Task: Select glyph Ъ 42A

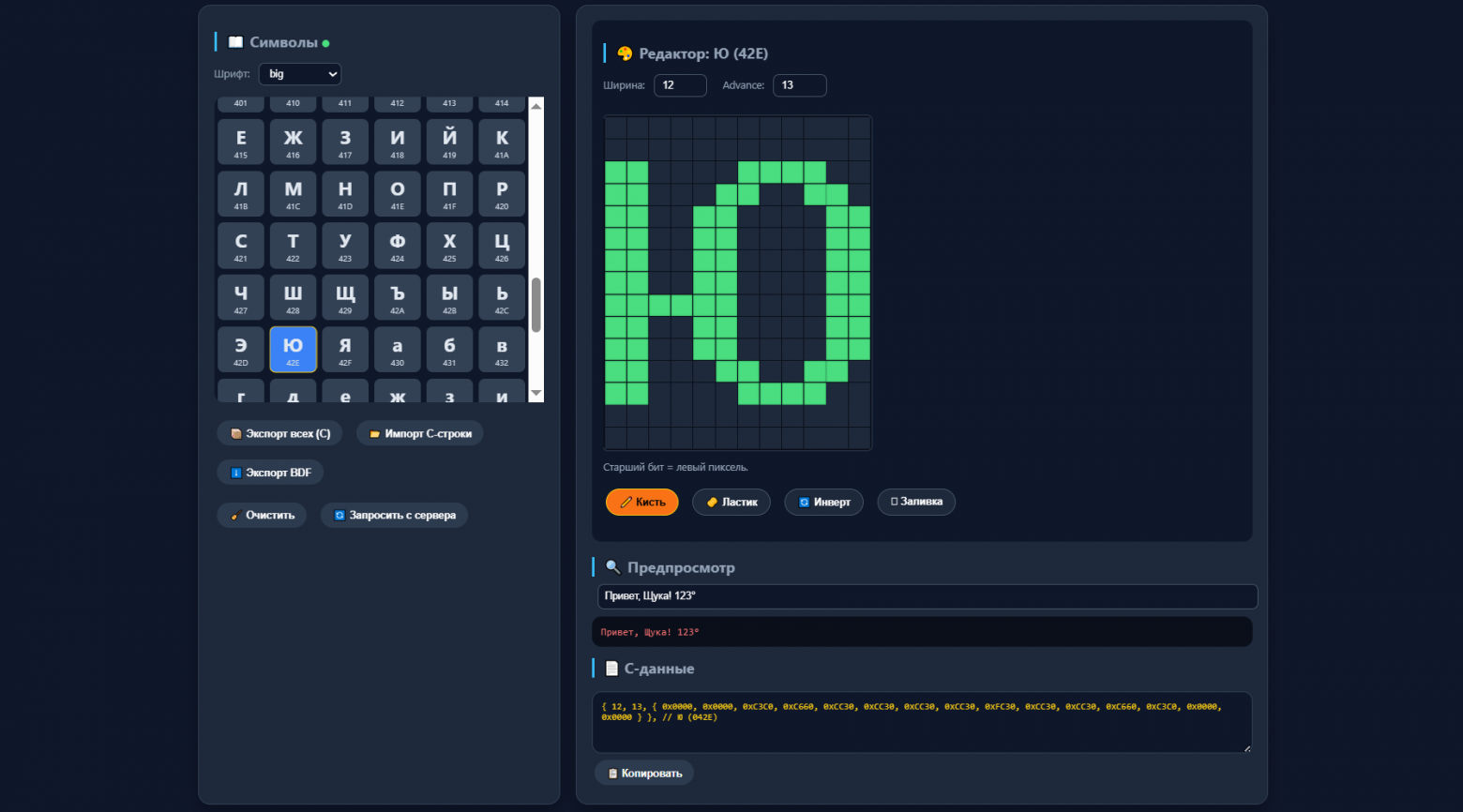Action: tap(398, 298)
